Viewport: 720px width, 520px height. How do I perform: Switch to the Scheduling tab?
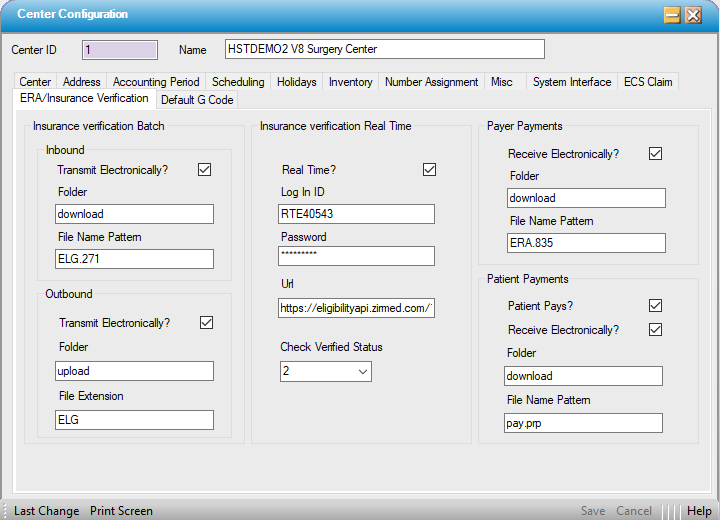(238, 82)
